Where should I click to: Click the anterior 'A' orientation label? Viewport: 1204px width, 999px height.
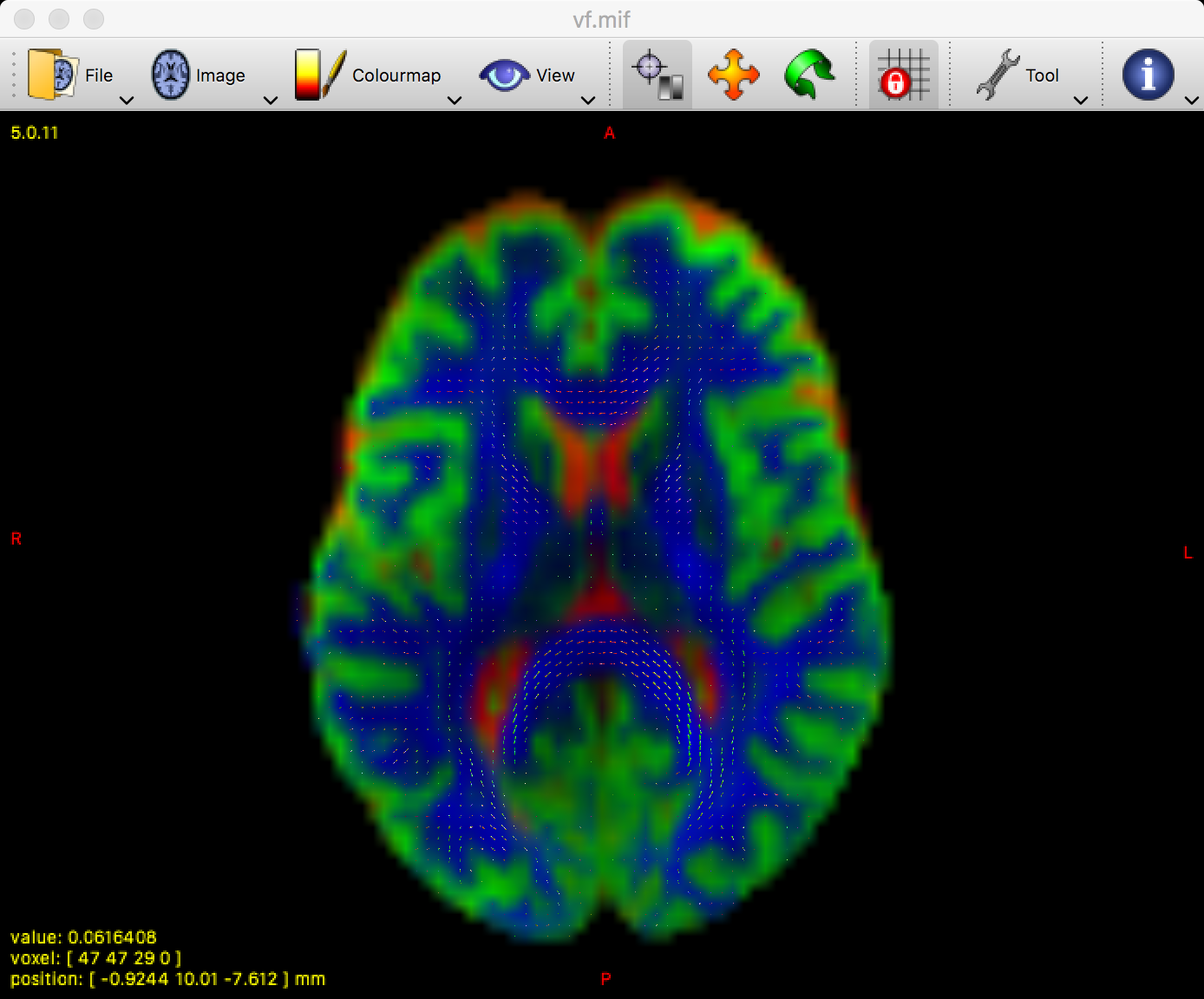click(x=609, y=133)
